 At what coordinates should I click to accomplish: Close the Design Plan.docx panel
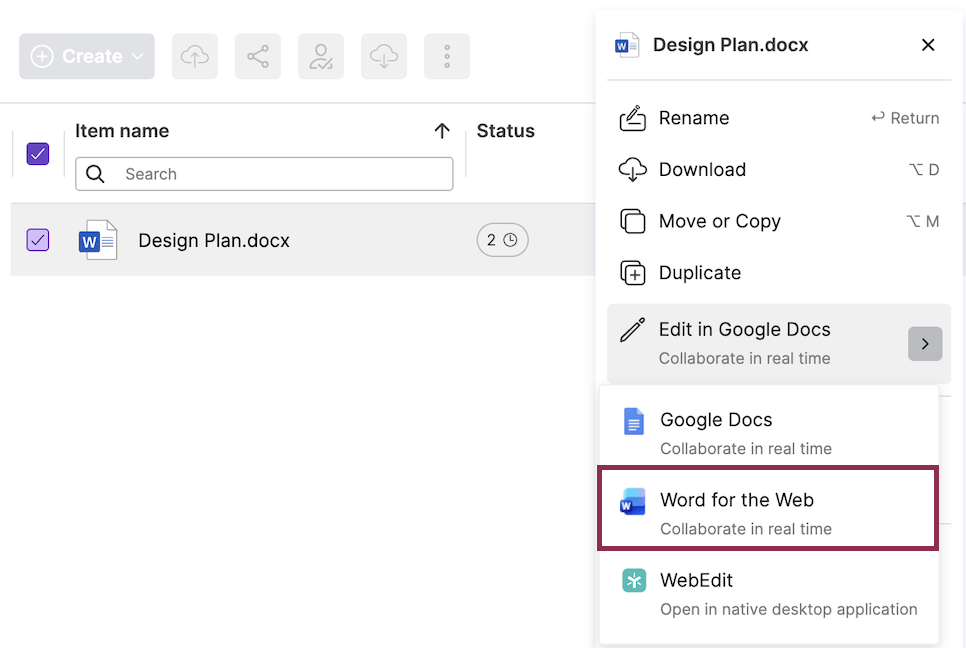[928, 45]
